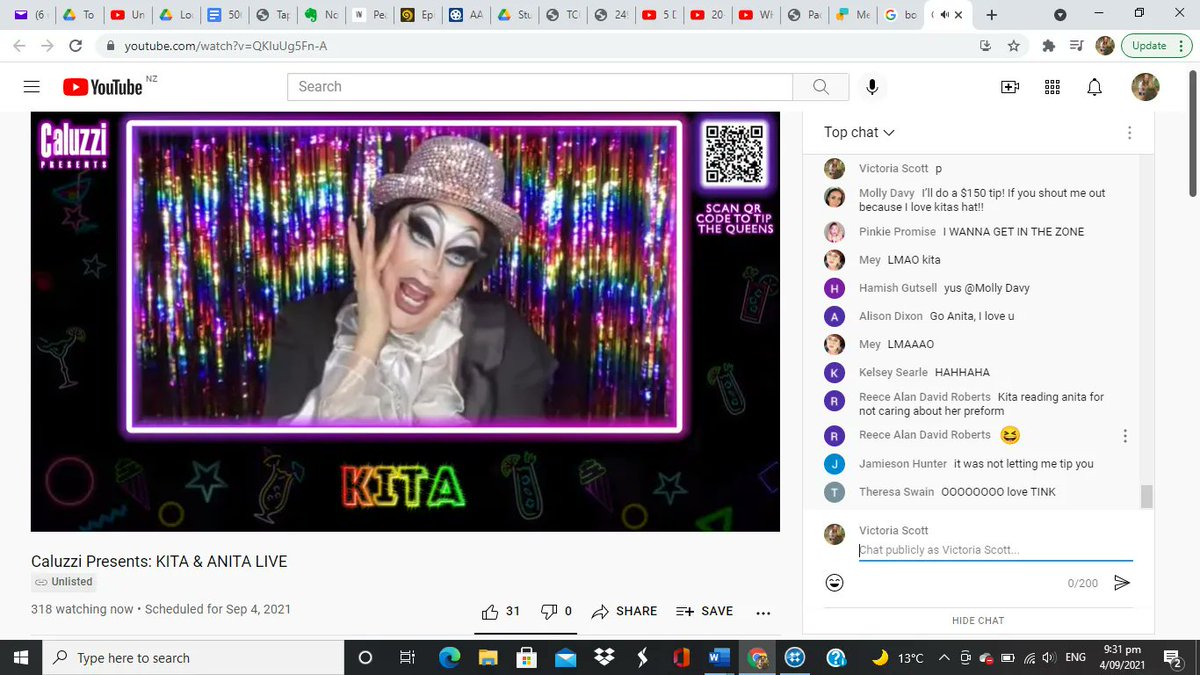This screenshot has width=1200, height=675.
Task: Open the three-dot more actions below video
Action: (x=763, y=612)
